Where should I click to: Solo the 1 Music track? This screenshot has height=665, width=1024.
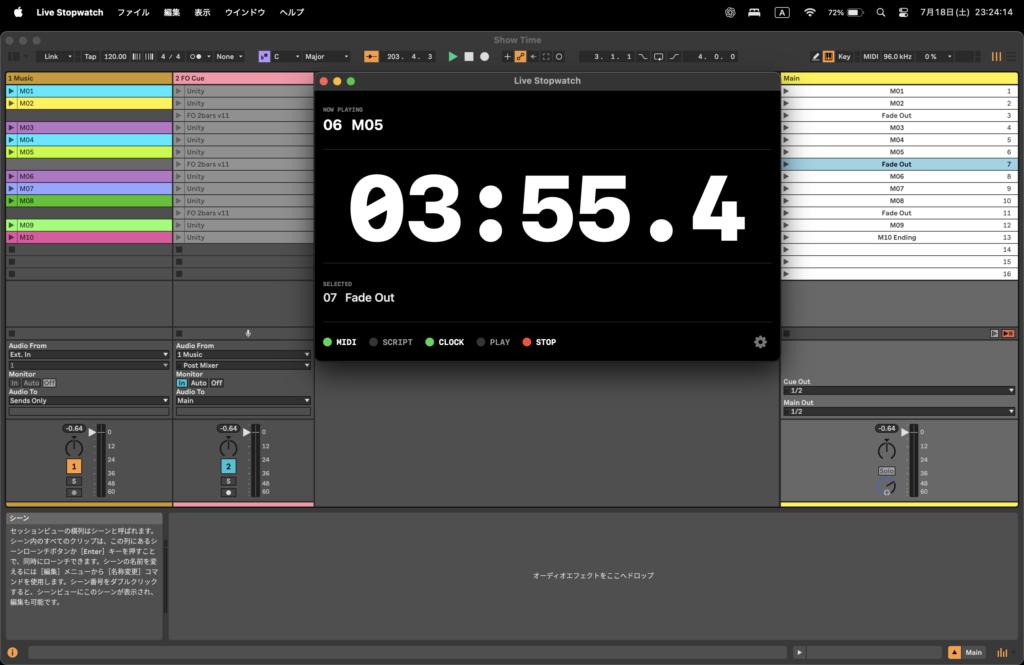74,481
